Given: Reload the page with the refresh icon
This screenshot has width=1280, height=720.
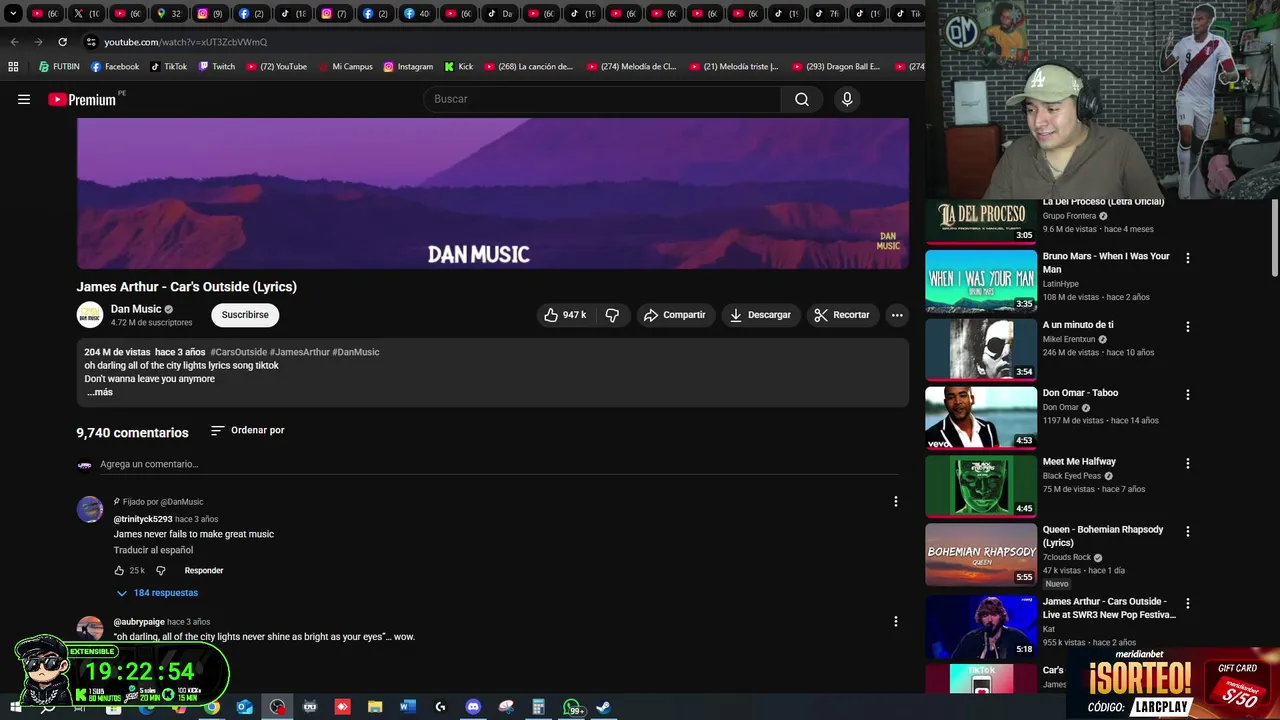Looking at the screenshot, I should coord(62,42).
